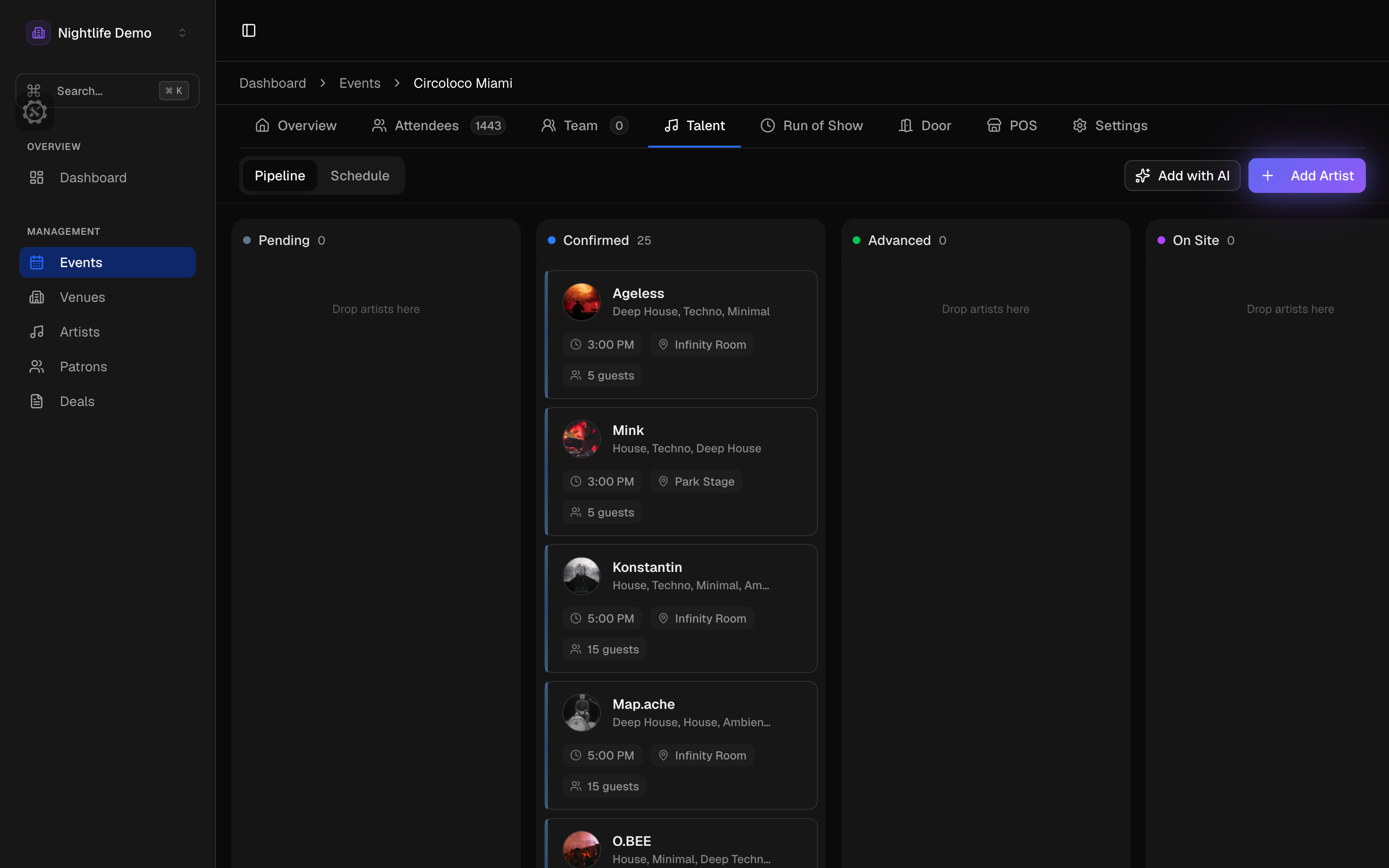Image resolution: width=1389 pixels, height=868 pixels.
Task: Open Venues in the sidebar
Action: coord(108,298)
